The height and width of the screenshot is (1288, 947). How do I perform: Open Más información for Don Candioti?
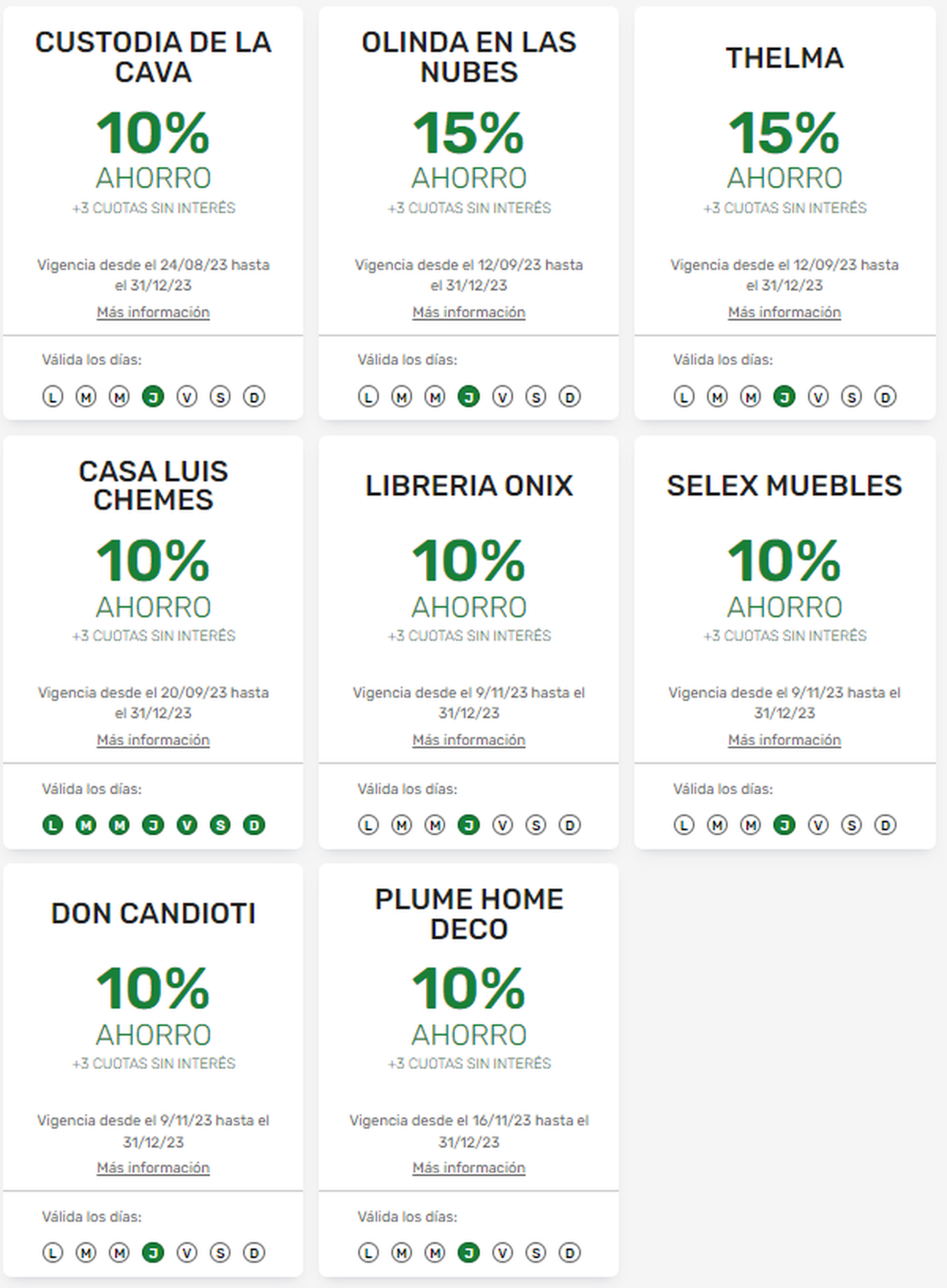click(x=153, y=1168)
